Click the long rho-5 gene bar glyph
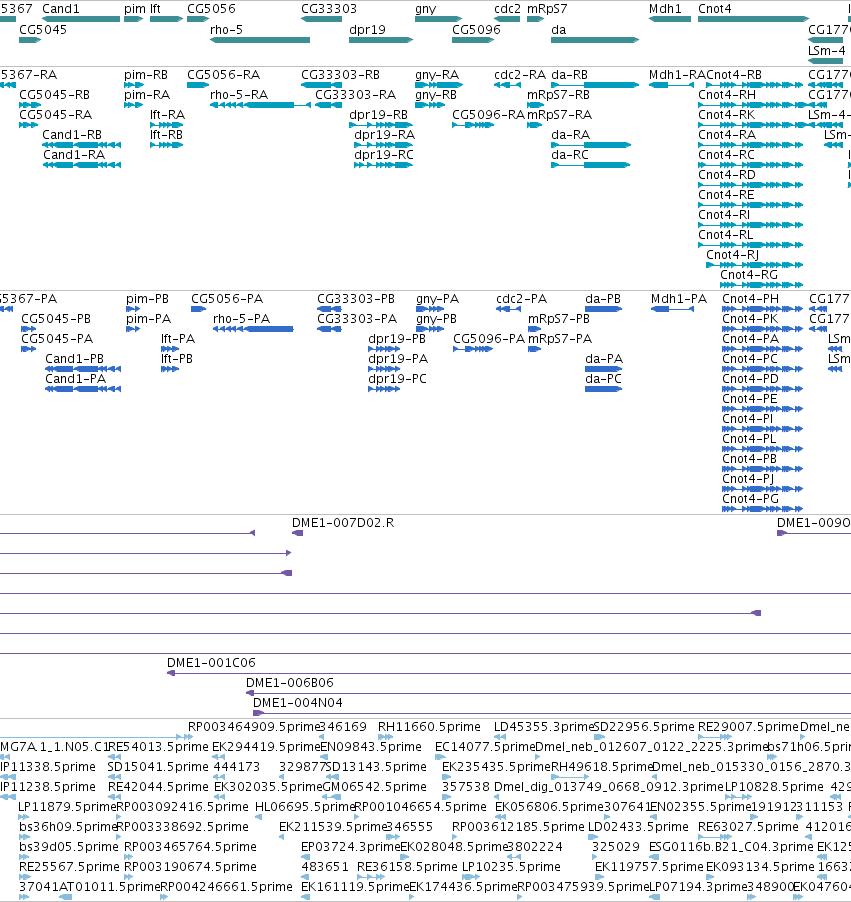851x902 pixels. click(x=260, y=40)
